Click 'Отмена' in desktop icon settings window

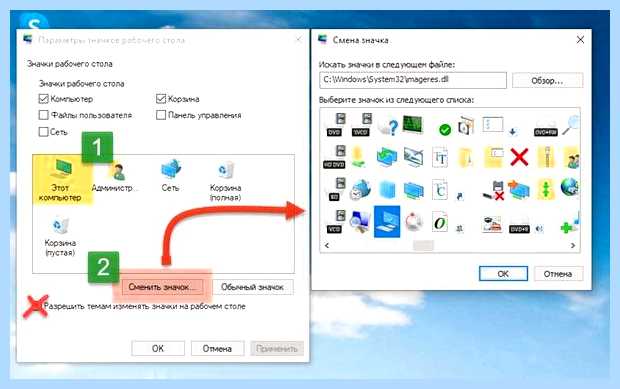[x=217, y=348]
